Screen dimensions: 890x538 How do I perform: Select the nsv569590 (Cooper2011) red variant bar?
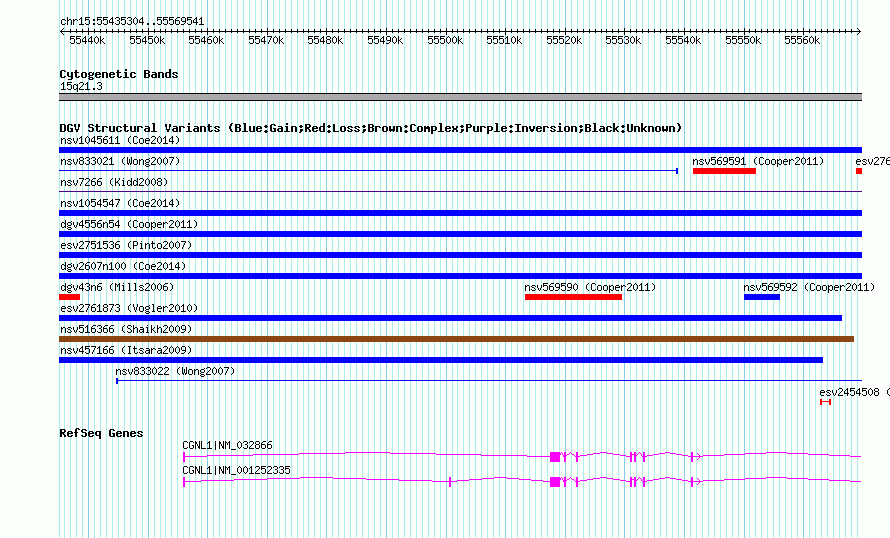[x=573, y=297]
